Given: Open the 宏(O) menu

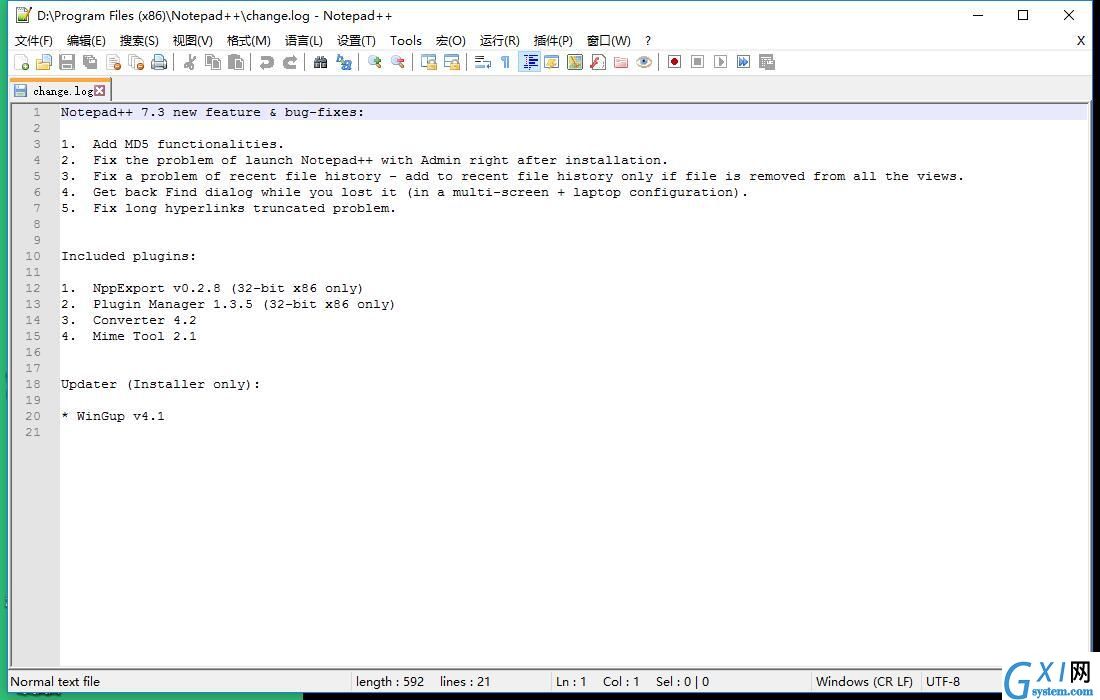Looking at the screenshot, I should 450,41.
